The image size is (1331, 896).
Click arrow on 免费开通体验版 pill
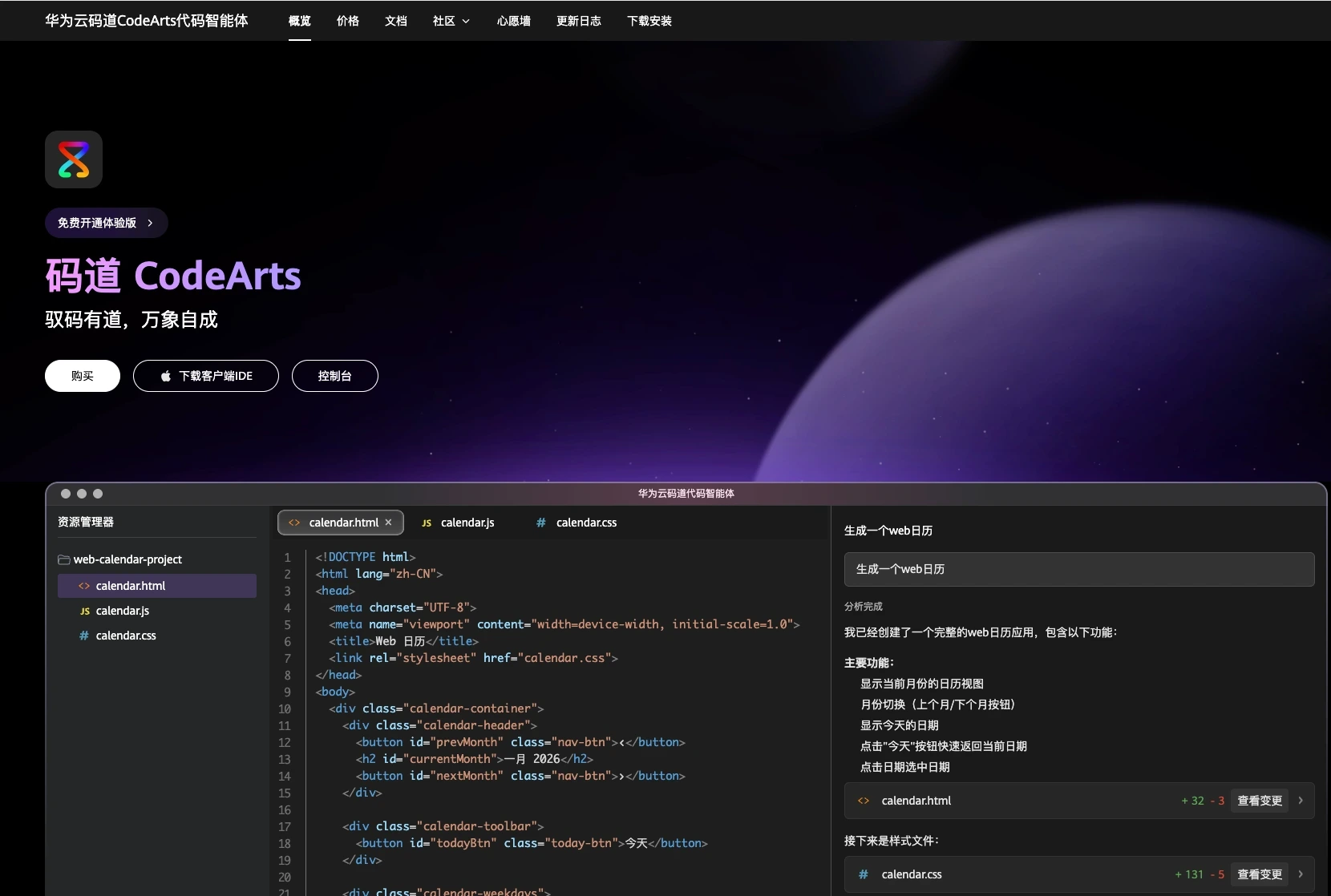pos(150,223)
